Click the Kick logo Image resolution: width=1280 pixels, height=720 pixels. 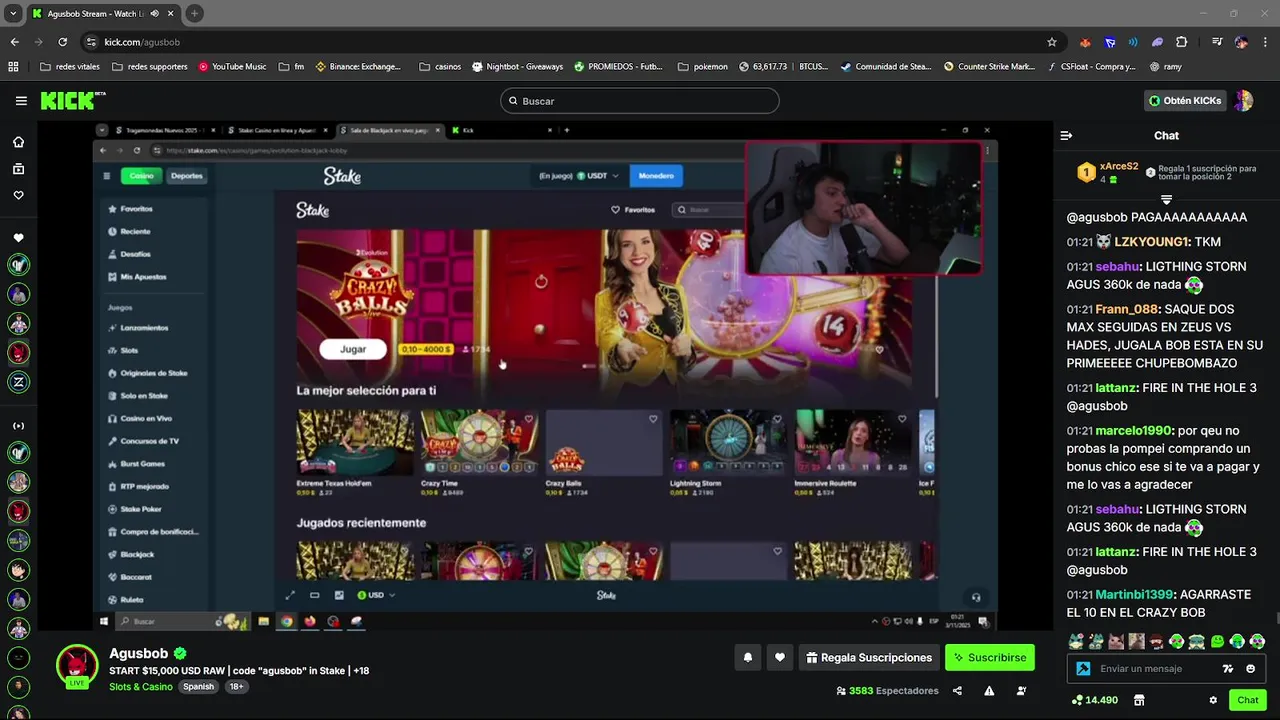pos(72,101)
